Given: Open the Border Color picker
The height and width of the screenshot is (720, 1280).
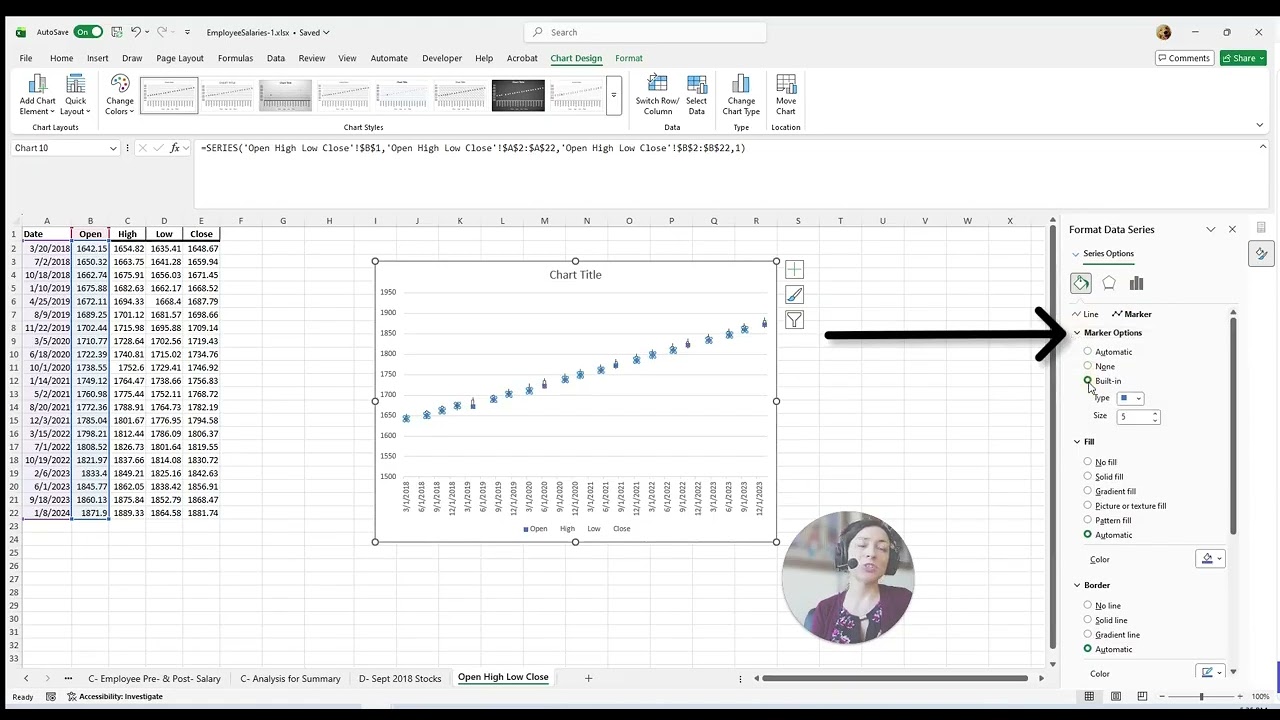Looking at the screenshot, I should click(1210, 673).
